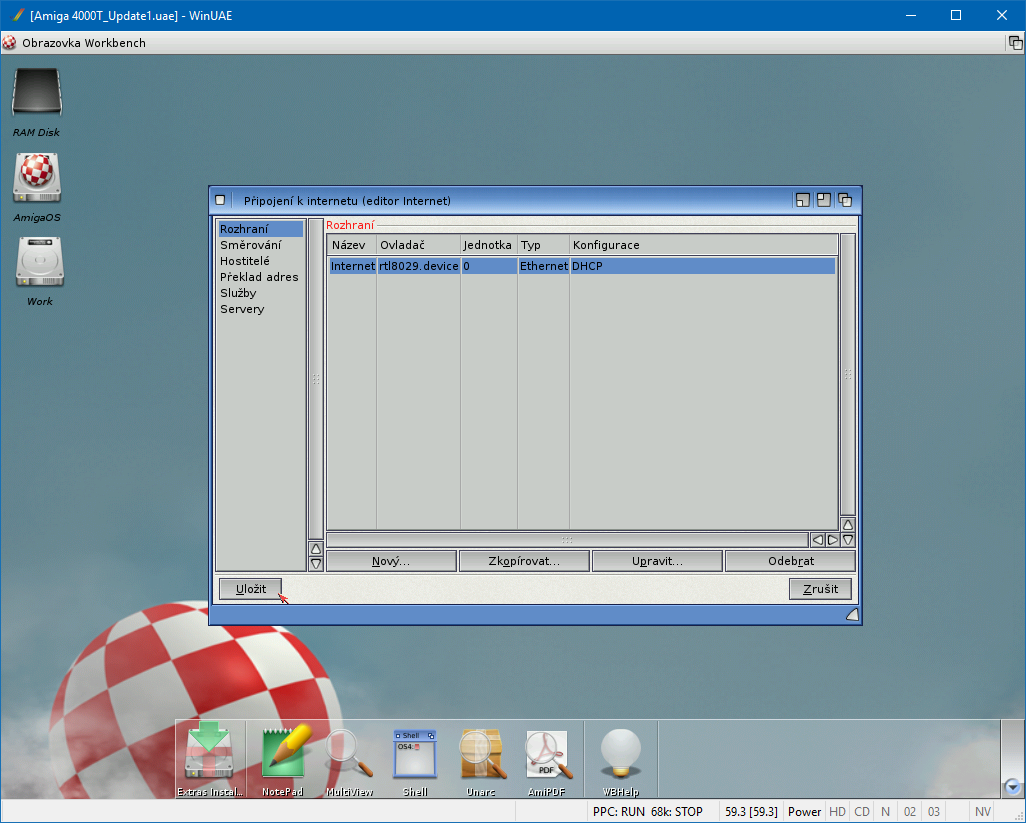Open the Work drive icon
Screen dimensions: 1026x823
pos(39,263)
